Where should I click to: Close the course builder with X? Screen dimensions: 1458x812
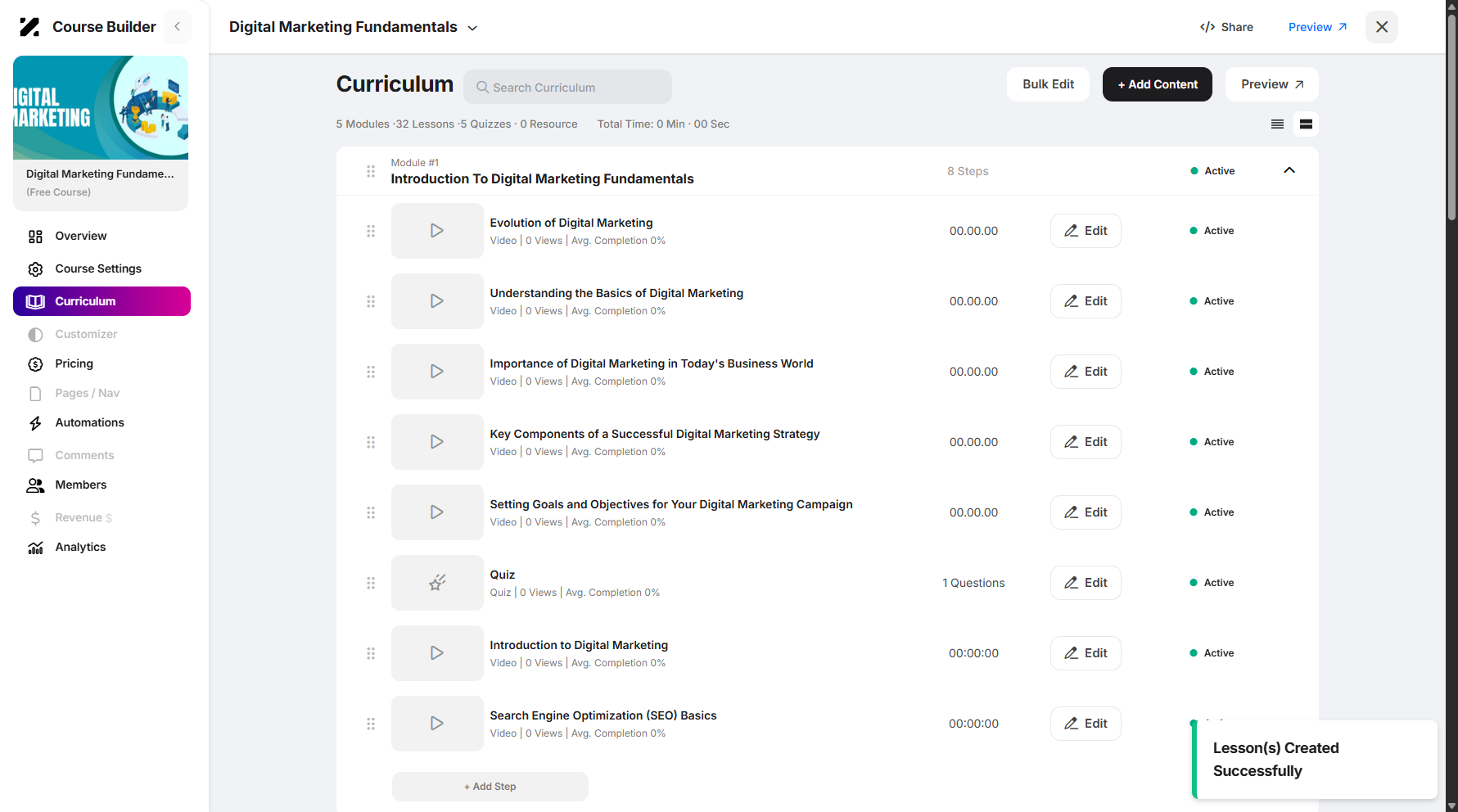[x=1382, y=27]
